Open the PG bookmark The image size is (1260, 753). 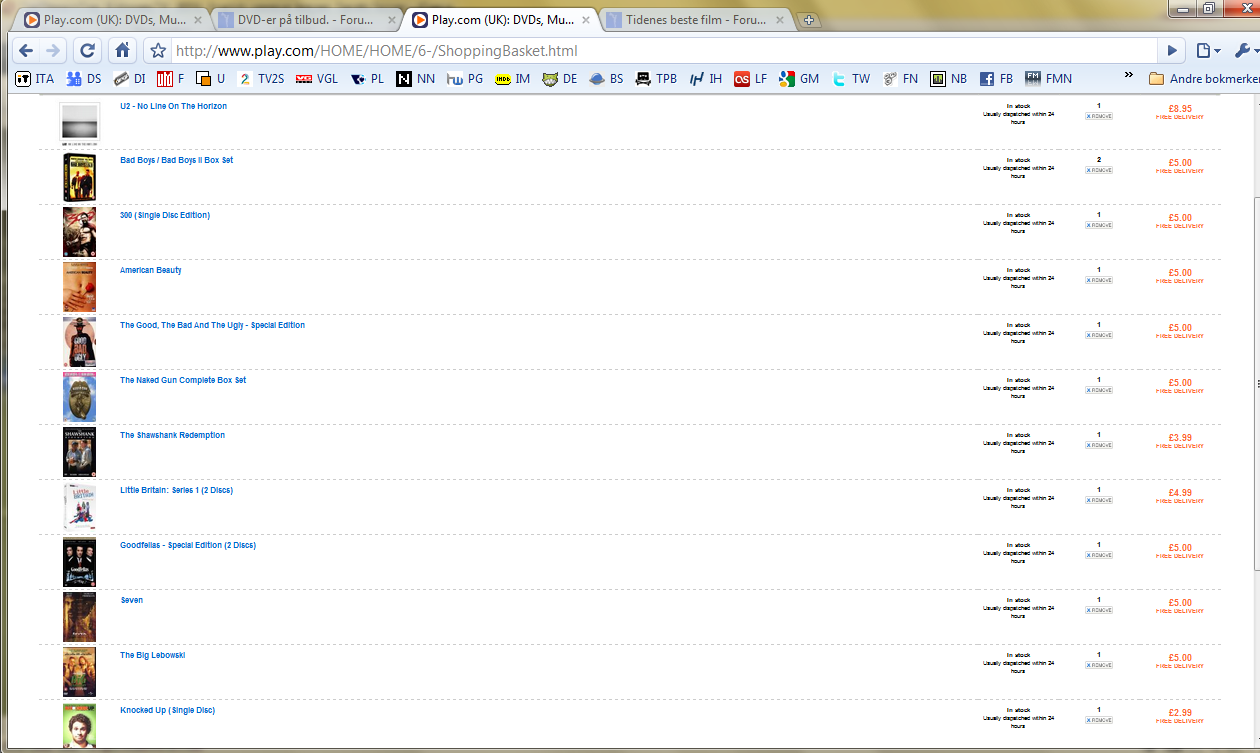click(x=465, y=78)
